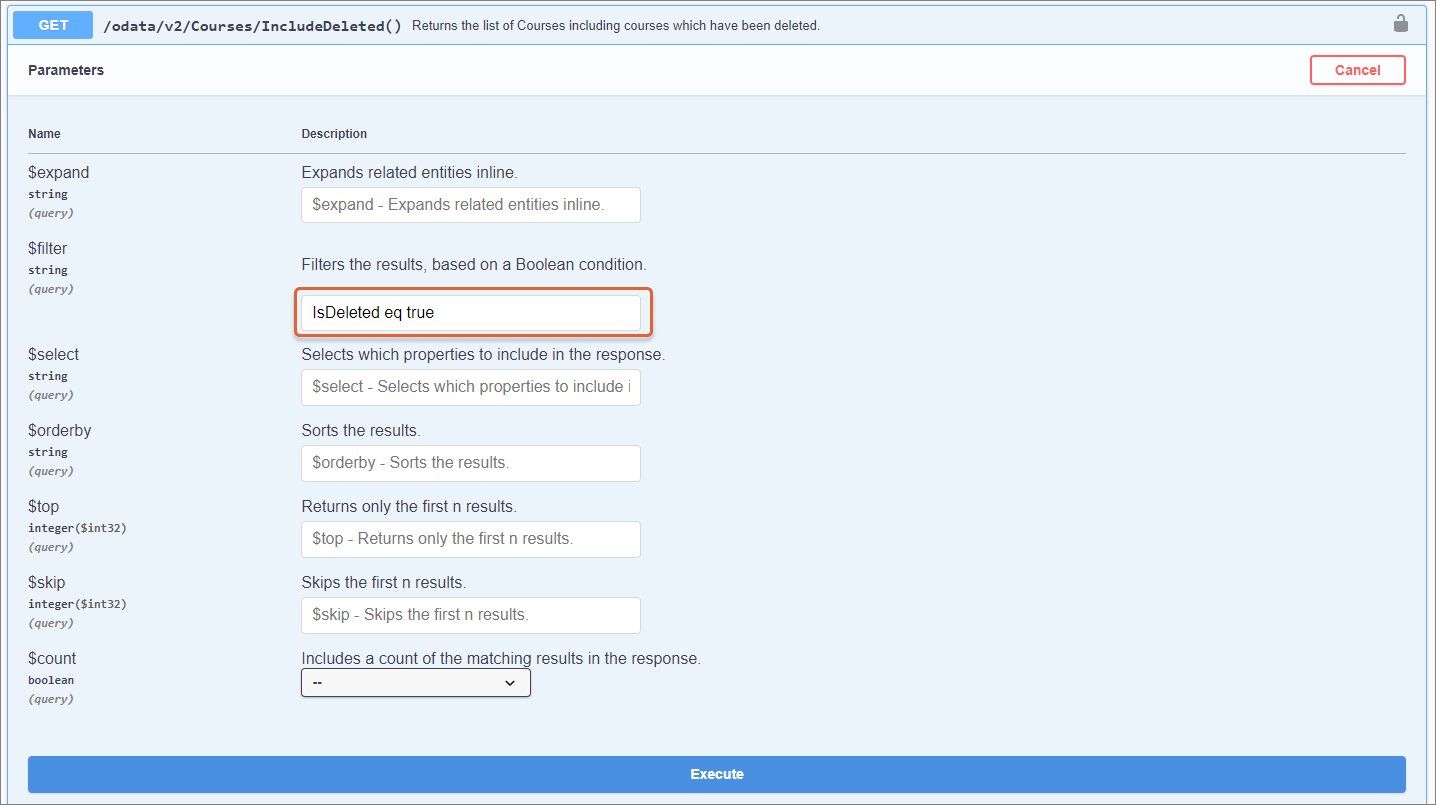This screenshot has width=1436, height=805.
Task: Click the $count parameter name label
Action: (x=52, y=658)
